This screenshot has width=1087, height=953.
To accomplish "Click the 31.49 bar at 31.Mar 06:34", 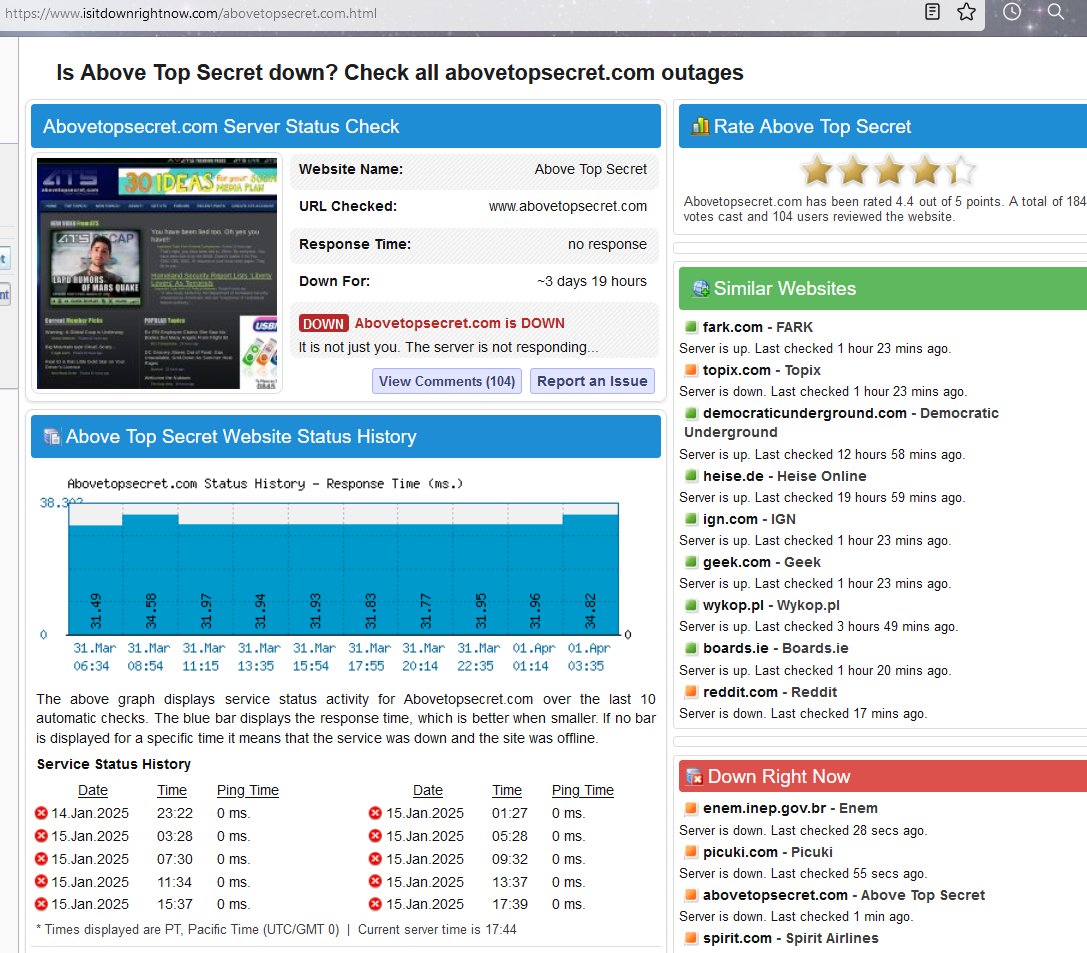I will pyautogui.click(x=96, y=579).
